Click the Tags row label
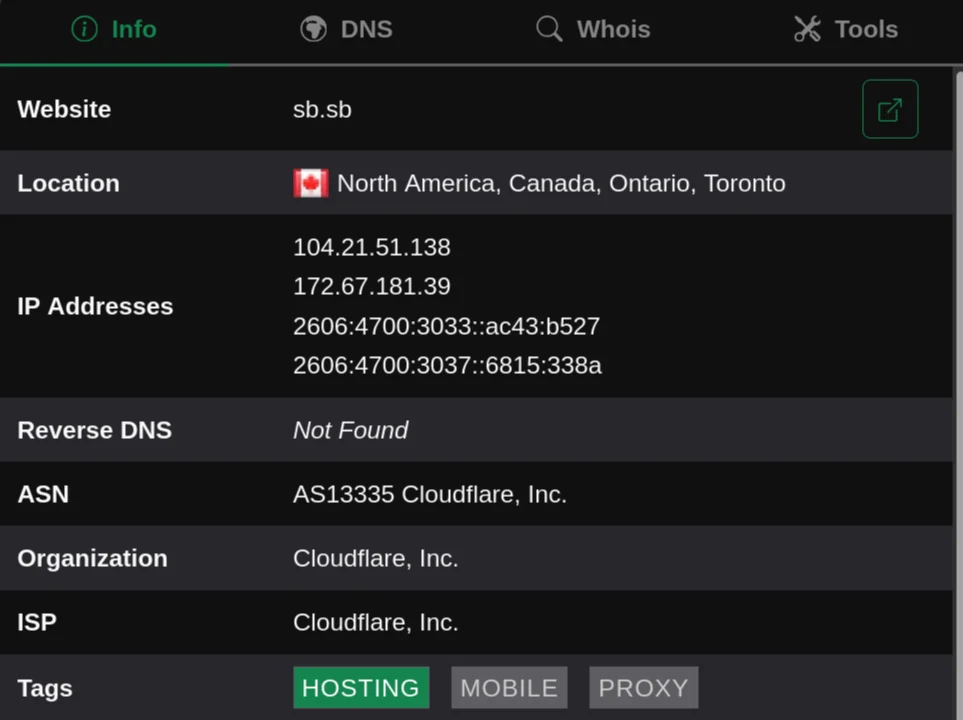The width and height of the screenshot is (963, 720). pyautogui.click(x=45, y=688)
